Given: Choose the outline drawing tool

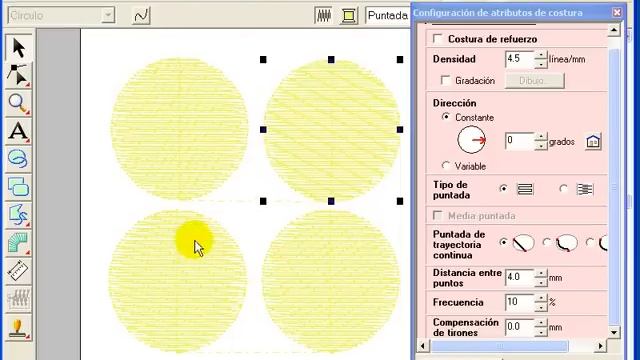Looking at the screenshot, I should [18, 215].
